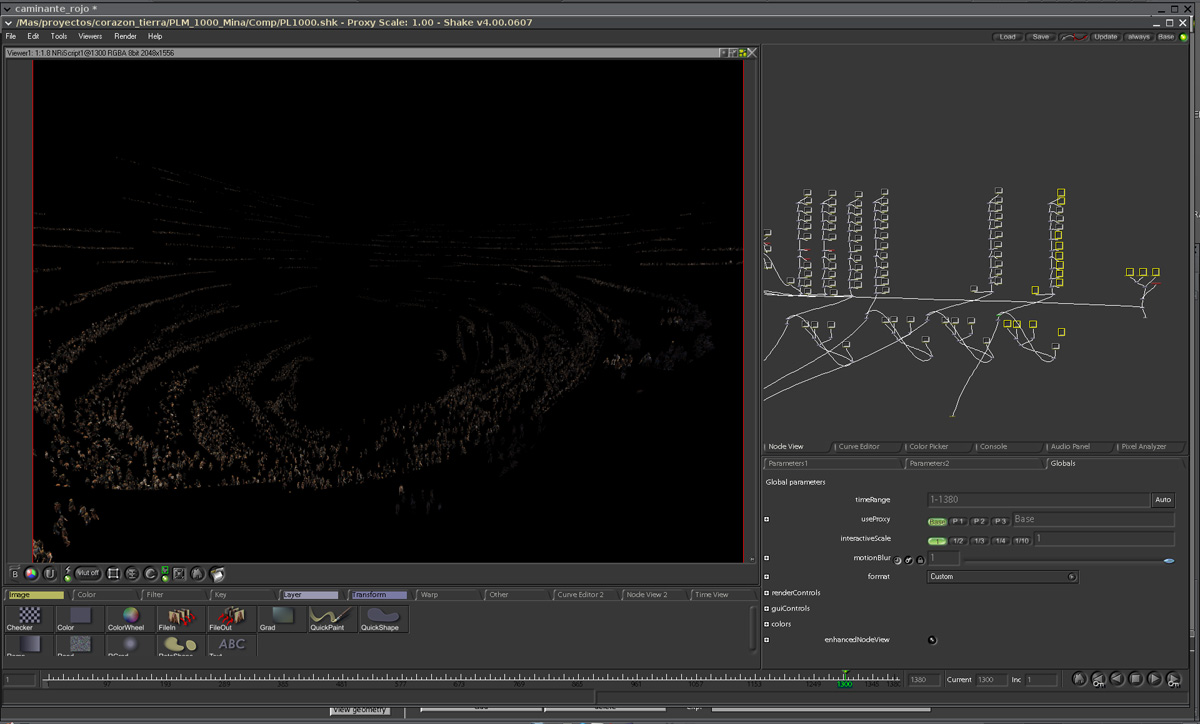Click the motionBlur slider handle
Screen dimensions: 1200x724
coord(1169,561)
